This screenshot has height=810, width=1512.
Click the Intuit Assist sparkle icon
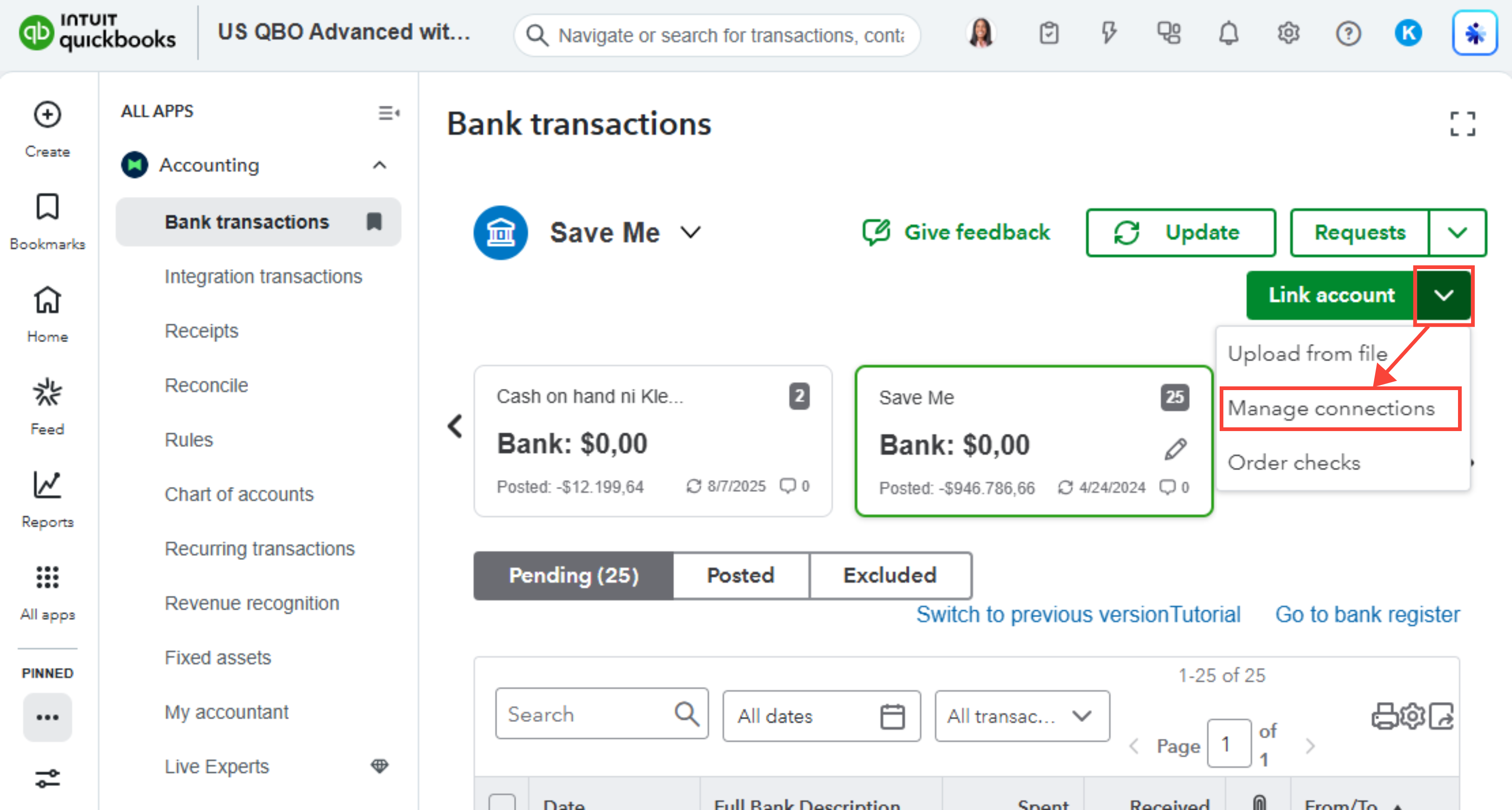(x=1474, y=34)
